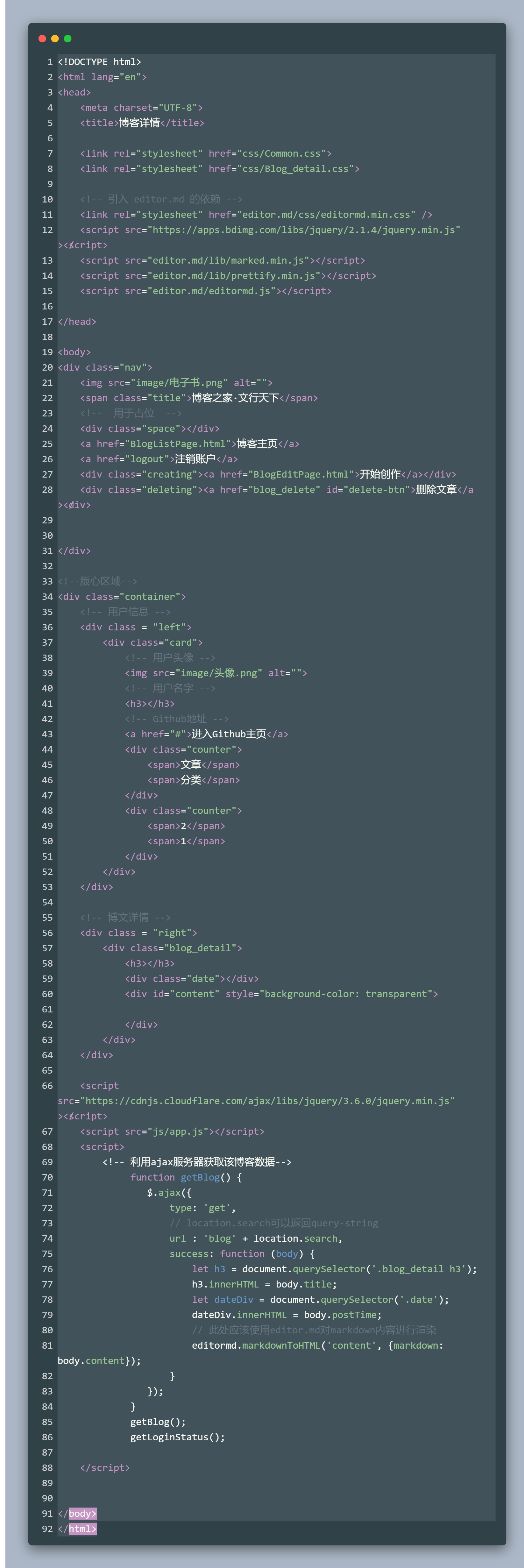Screen dimensions: 524x1568
Task: Click the class "container" value
Action: coord(150,597)
